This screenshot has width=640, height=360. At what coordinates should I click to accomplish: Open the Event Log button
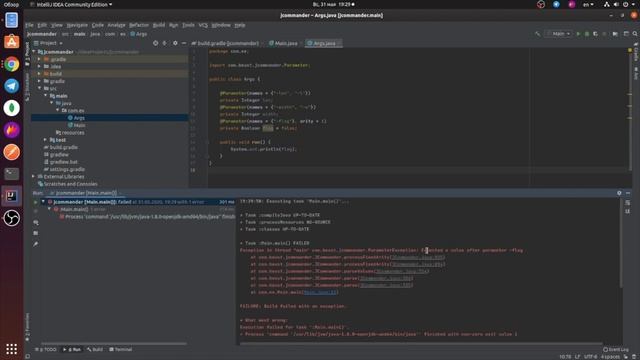pyautogui.click(x=616, y=349)
